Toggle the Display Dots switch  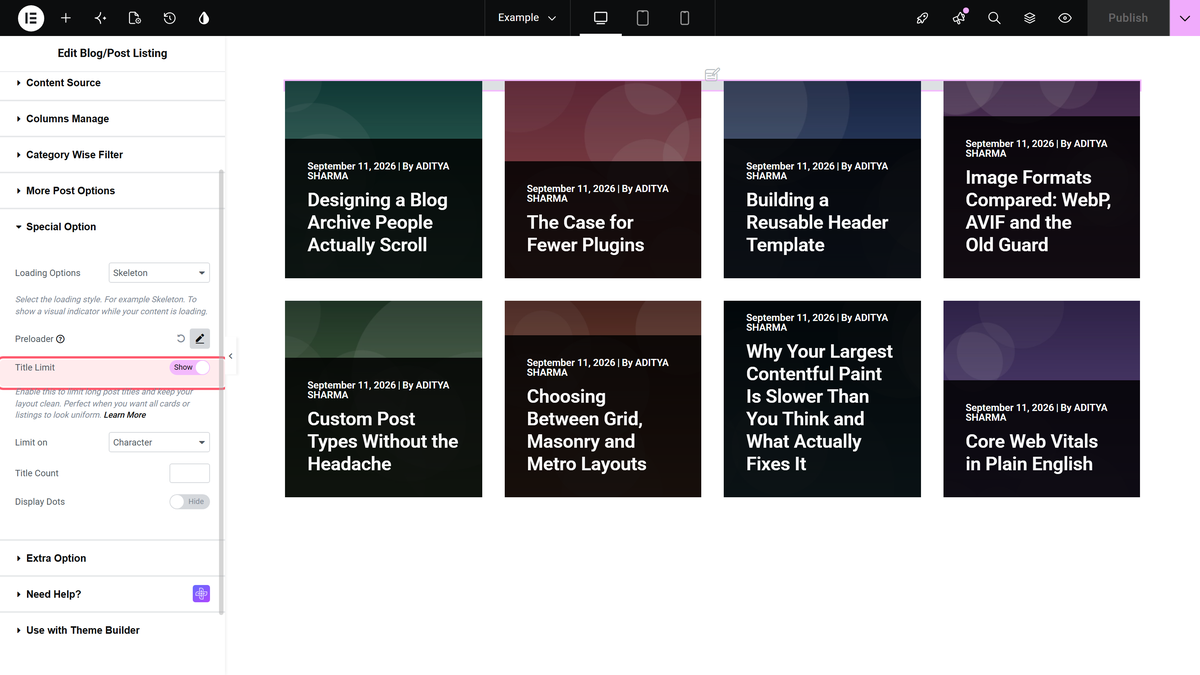point(190,502)
